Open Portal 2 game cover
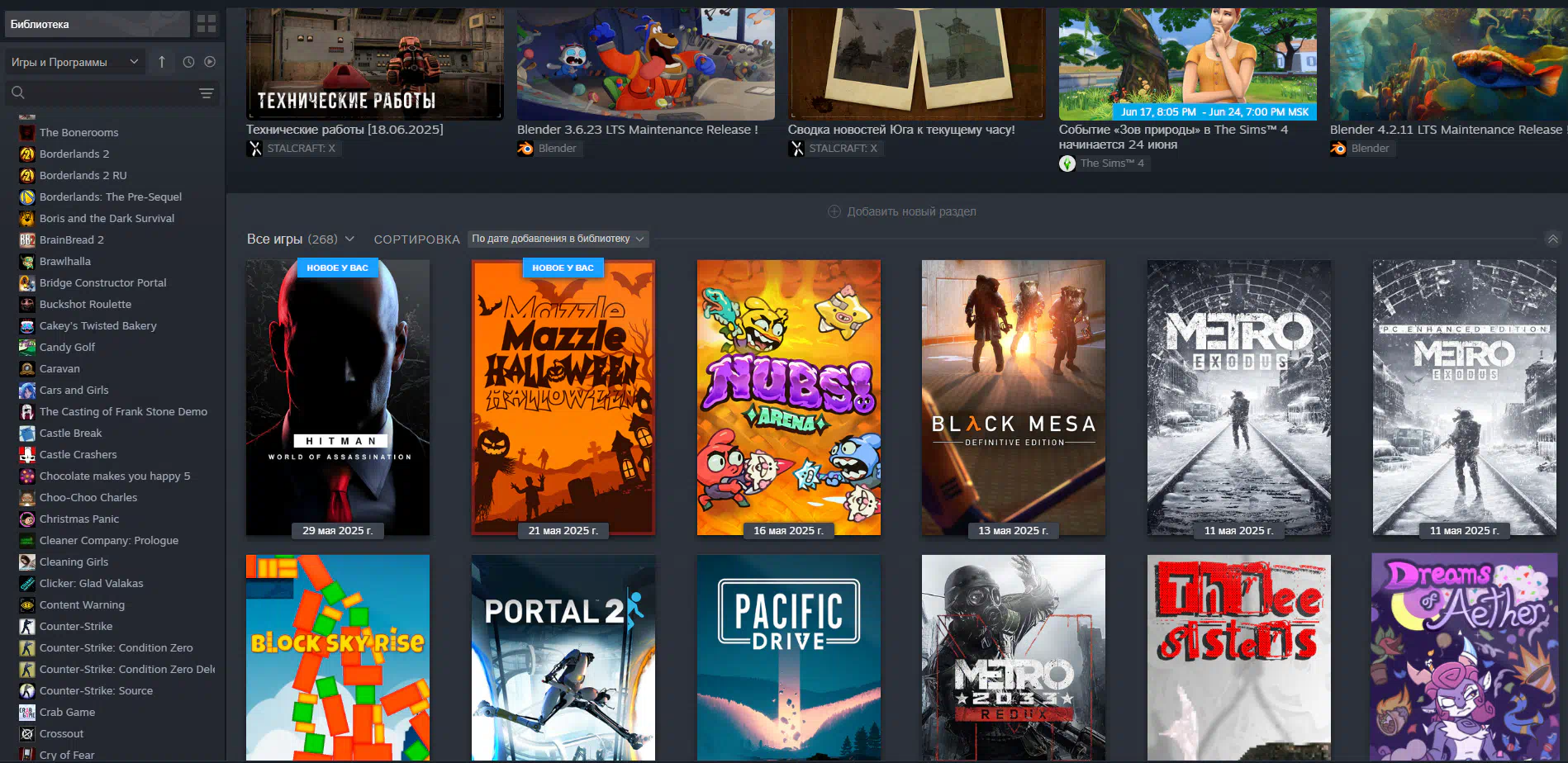The image size is (1568, 763). point(563,657)
